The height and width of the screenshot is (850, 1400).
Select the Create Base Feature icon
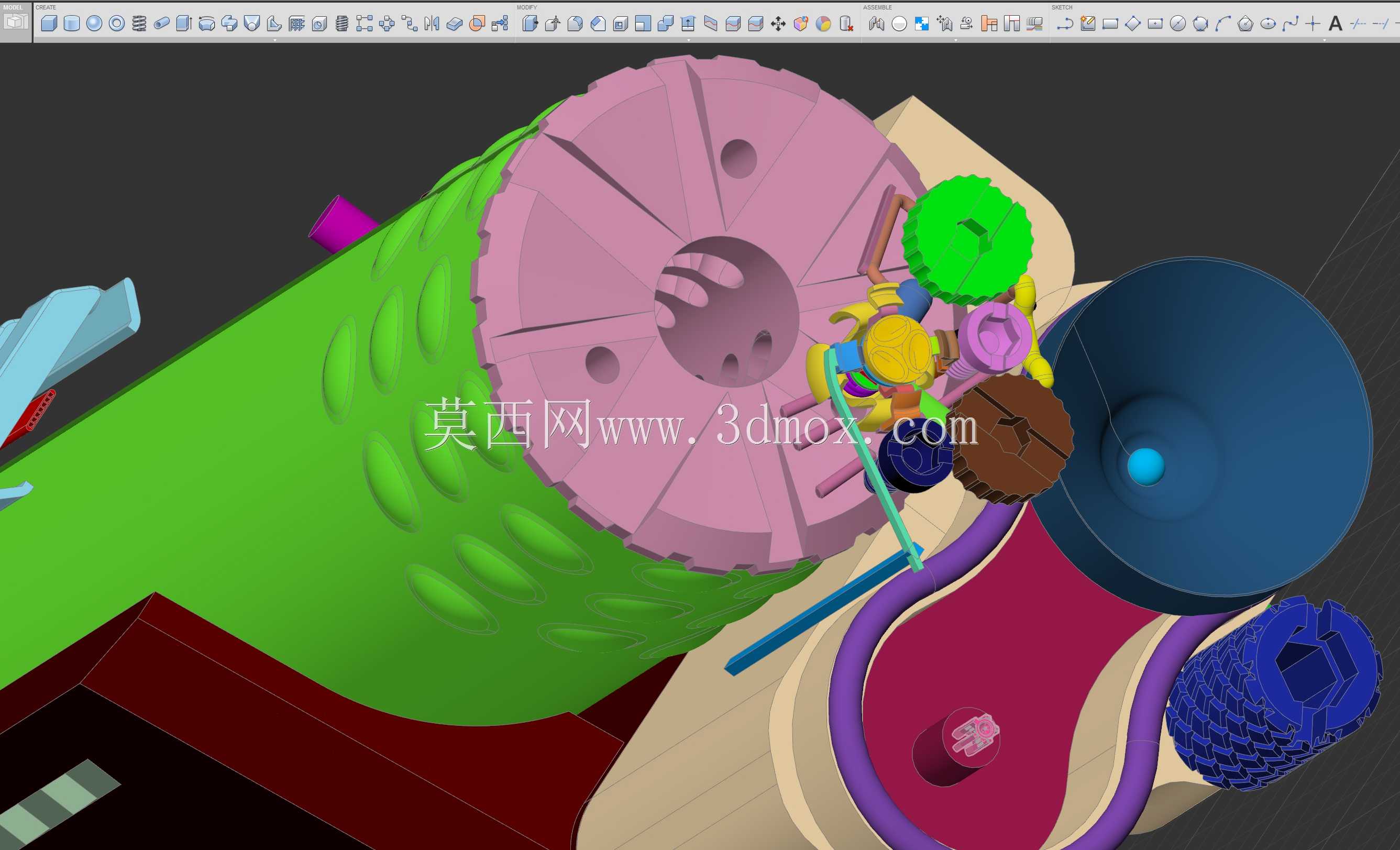[500, 23]
